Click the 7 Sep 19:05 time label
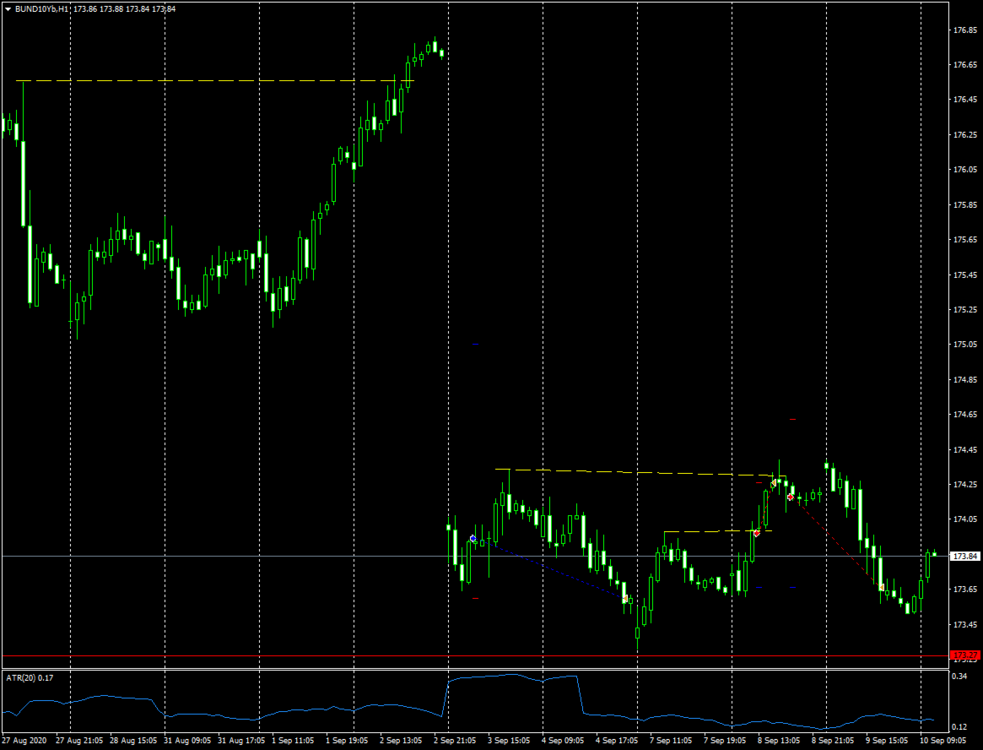The image size is (983, 750). [725, 741]
